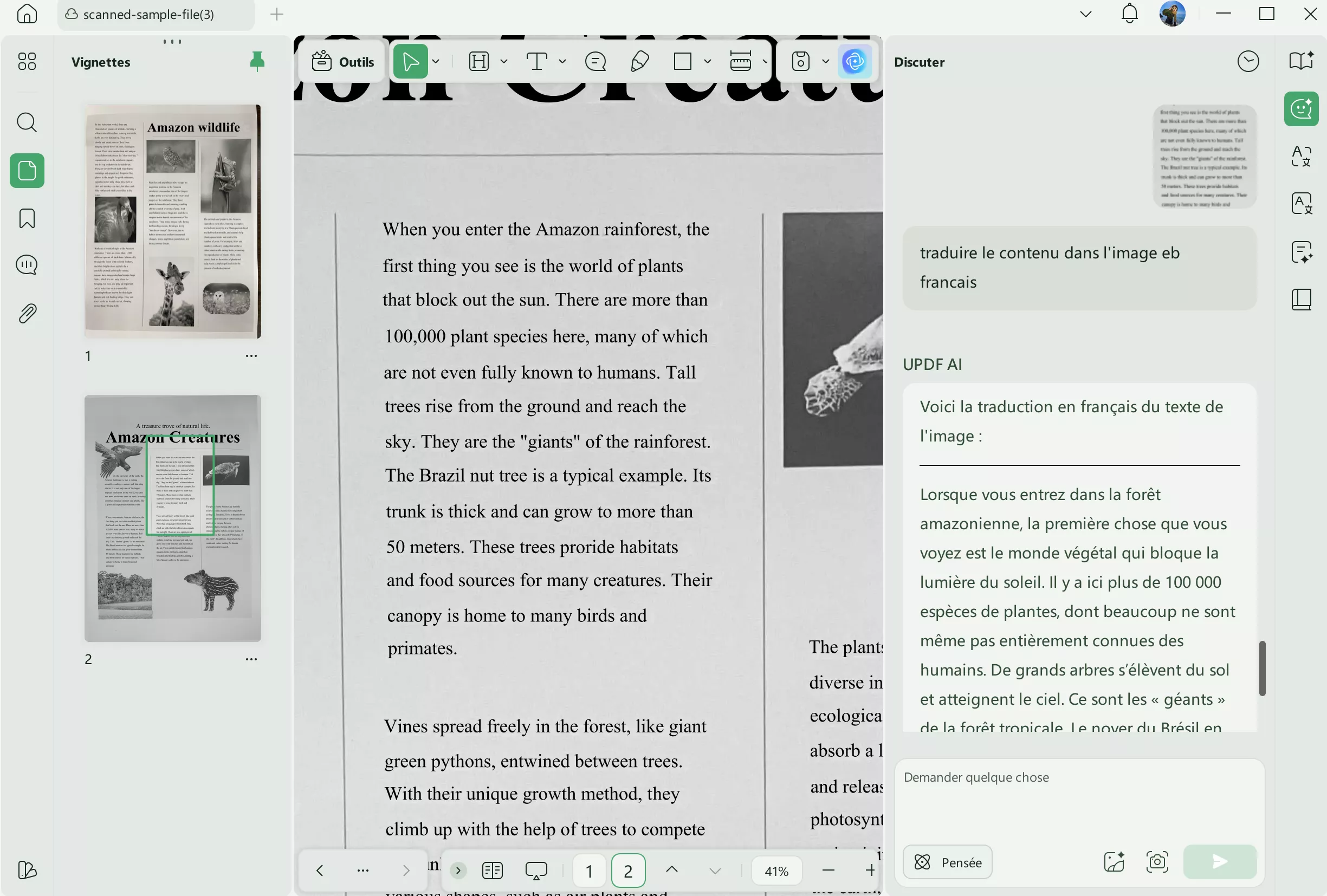Open the bookmarks panel
The width and height of the screenshot is (1327, 896).
[27, 218]
